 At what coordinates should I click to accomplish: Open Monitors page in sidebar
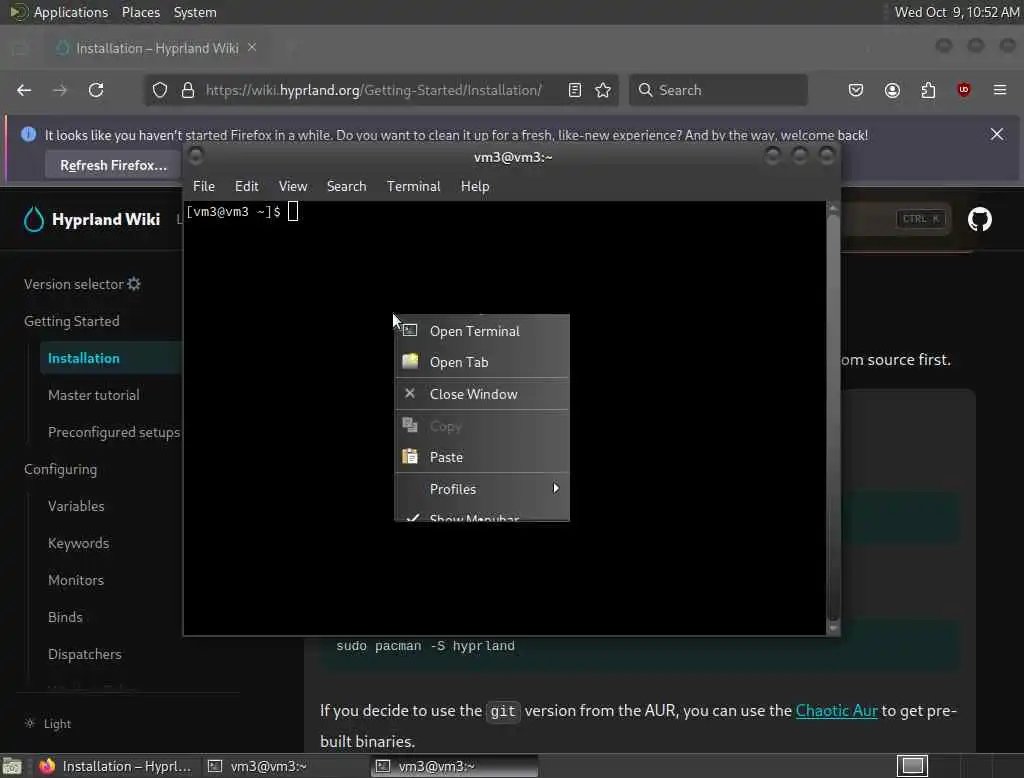tap(76, 580)
